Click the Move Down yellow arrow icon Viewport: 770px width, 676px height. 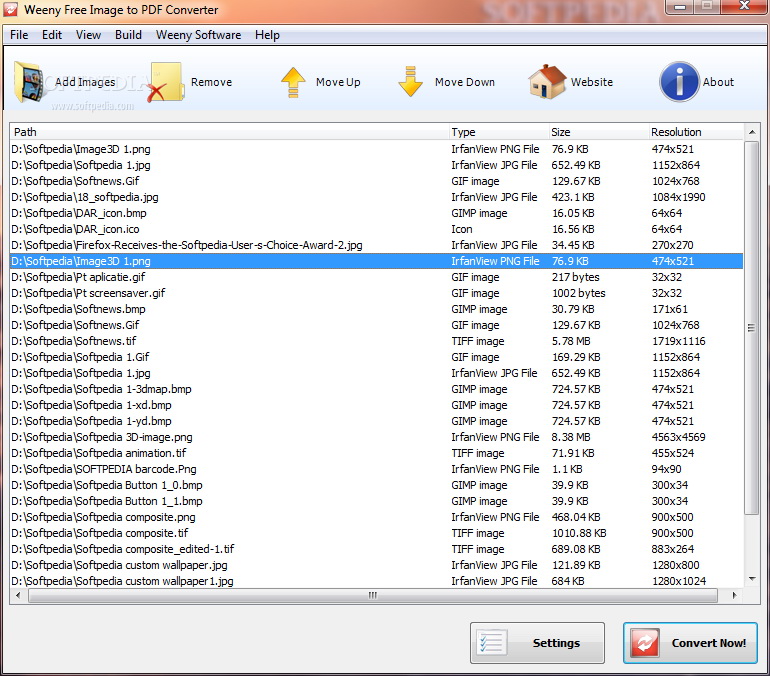[x=410, y=81]
